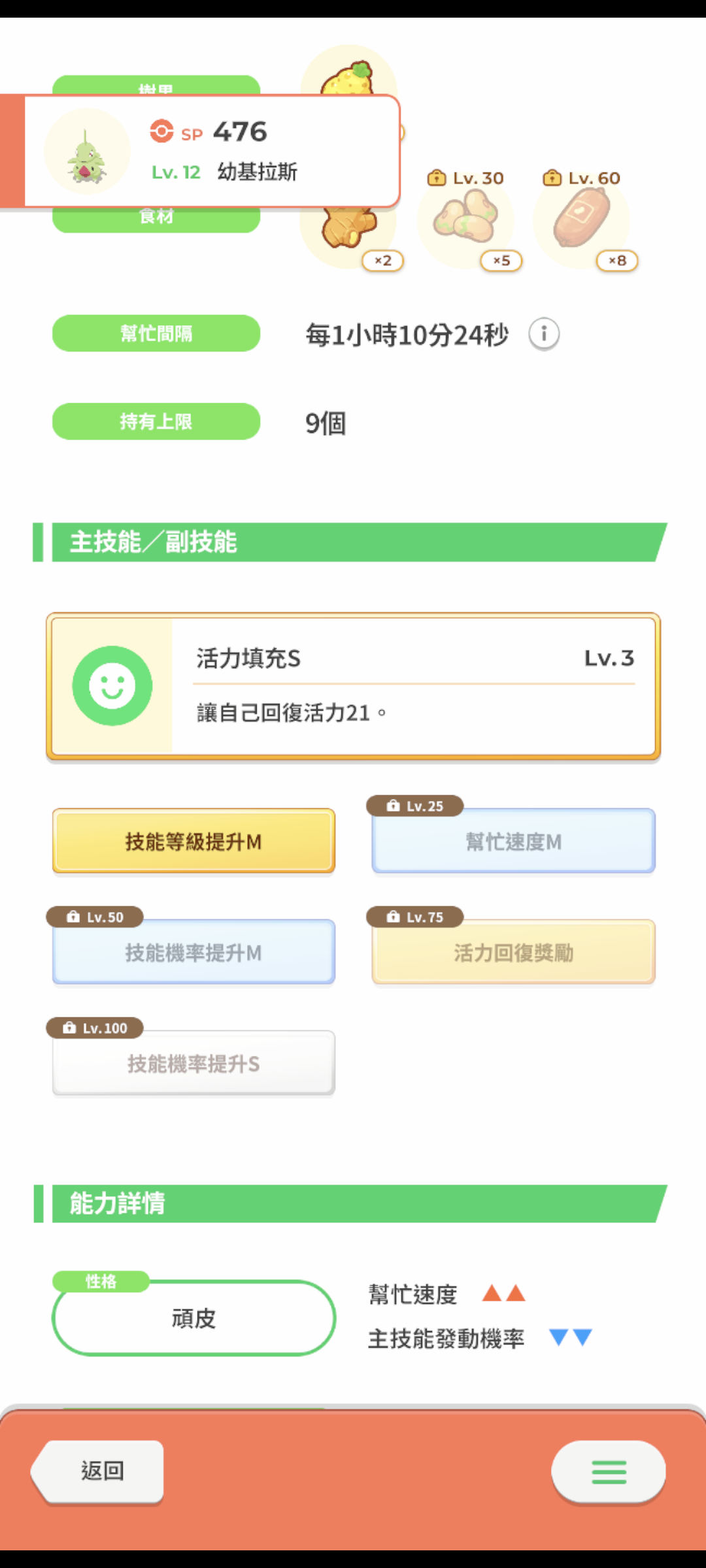Image resolution: width=706 pixels, height=1568 pixels.
Task: Select the locked 幫忙速度M sub skill
Action: (514, 841)
